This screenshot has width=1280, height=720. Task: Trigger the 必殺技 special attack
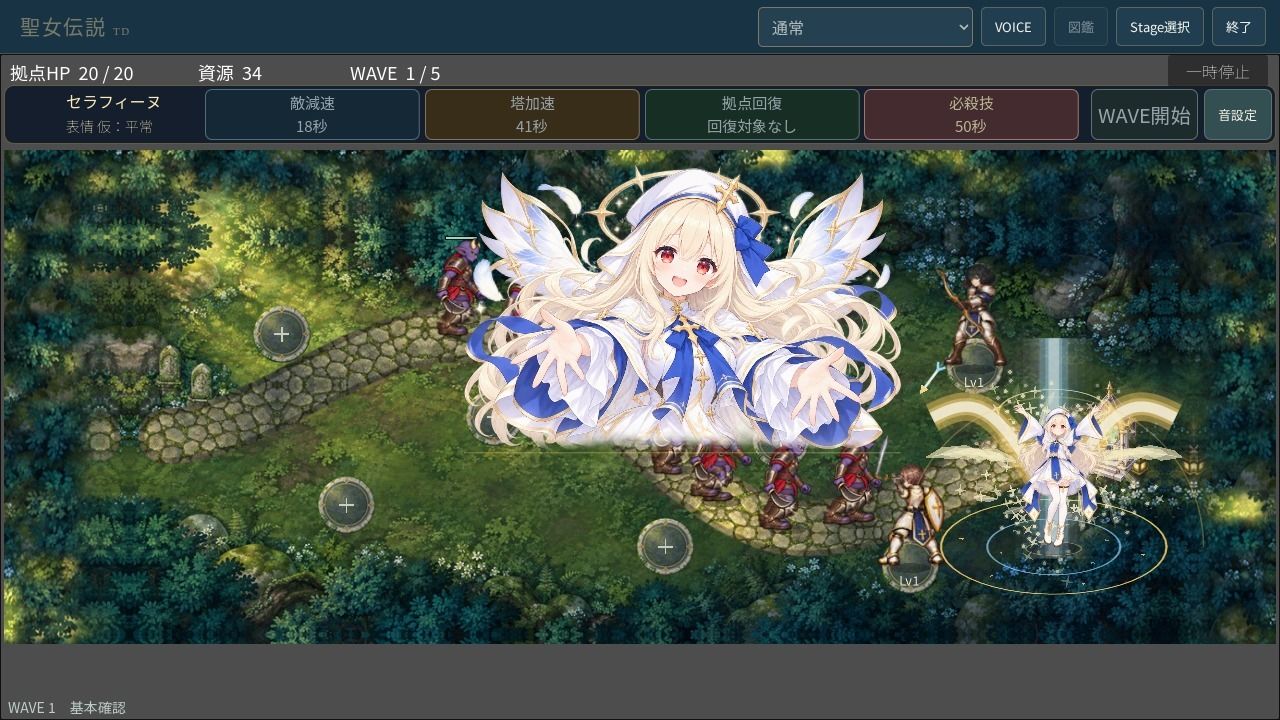(971, 114)
